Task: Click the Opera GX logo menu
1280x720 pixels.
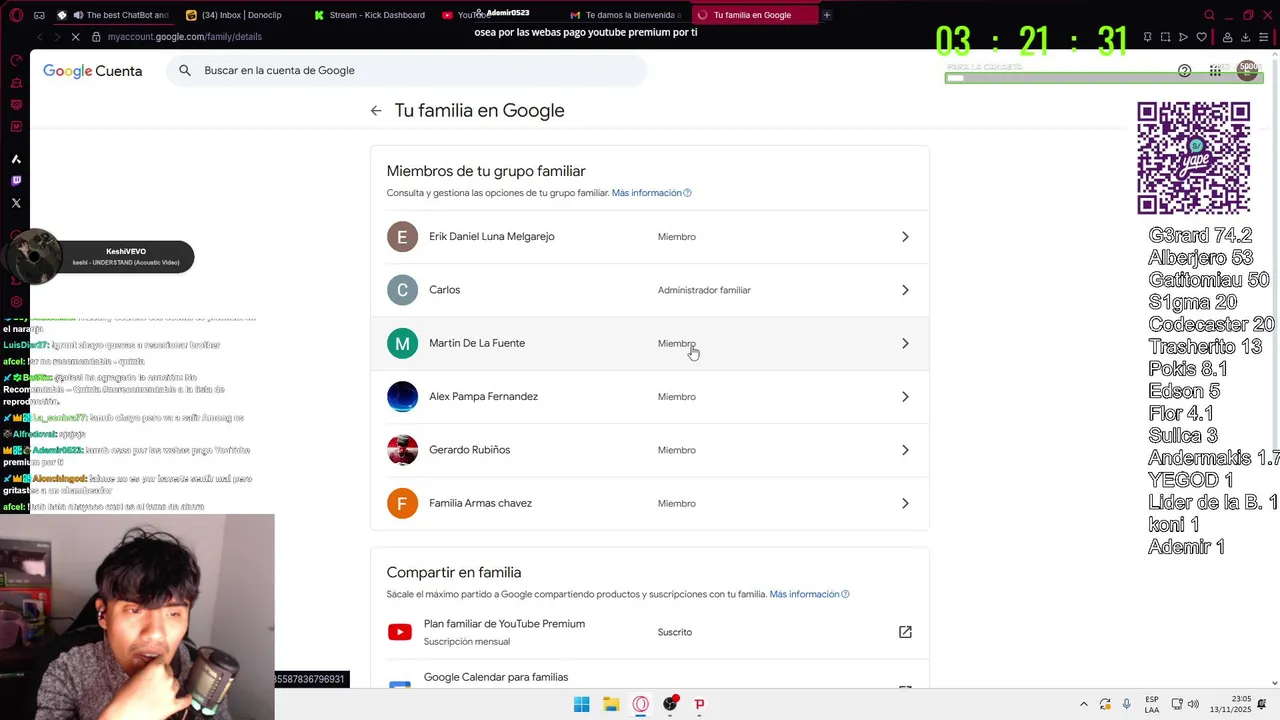Action: click(16, 15)
